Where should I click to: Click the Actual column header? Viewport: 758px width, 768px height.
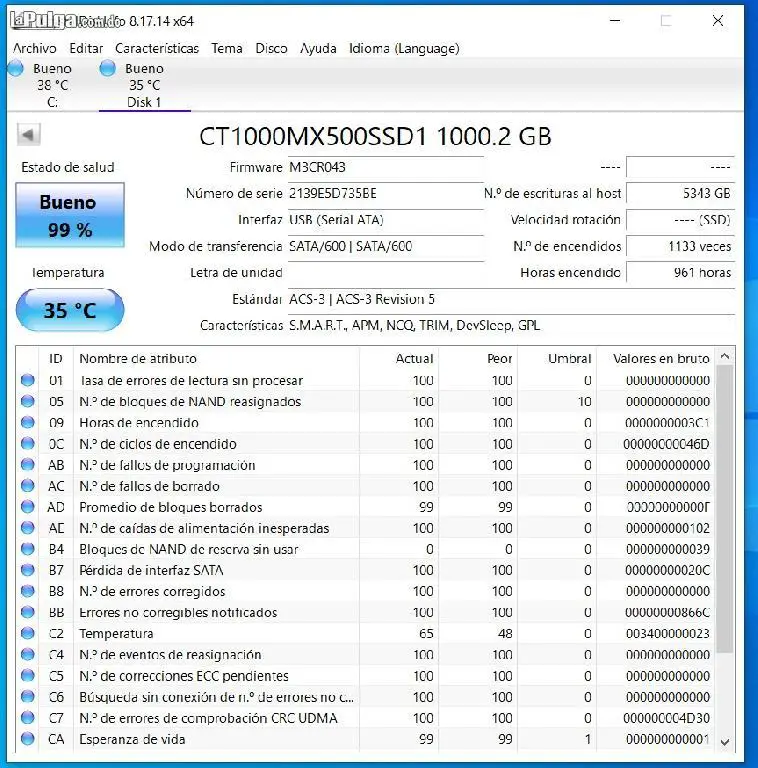[x=399, y=359]
